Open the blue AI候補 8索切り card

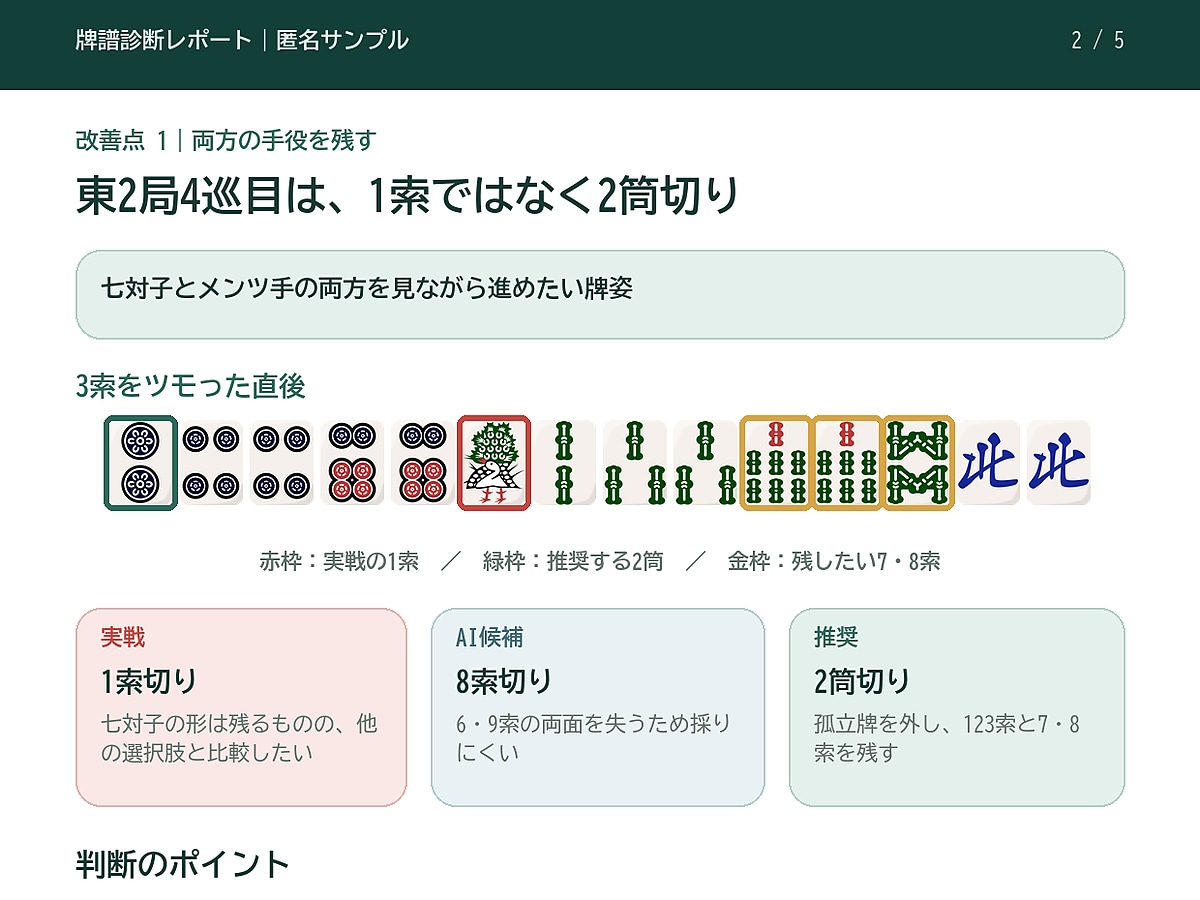point(598,707)
